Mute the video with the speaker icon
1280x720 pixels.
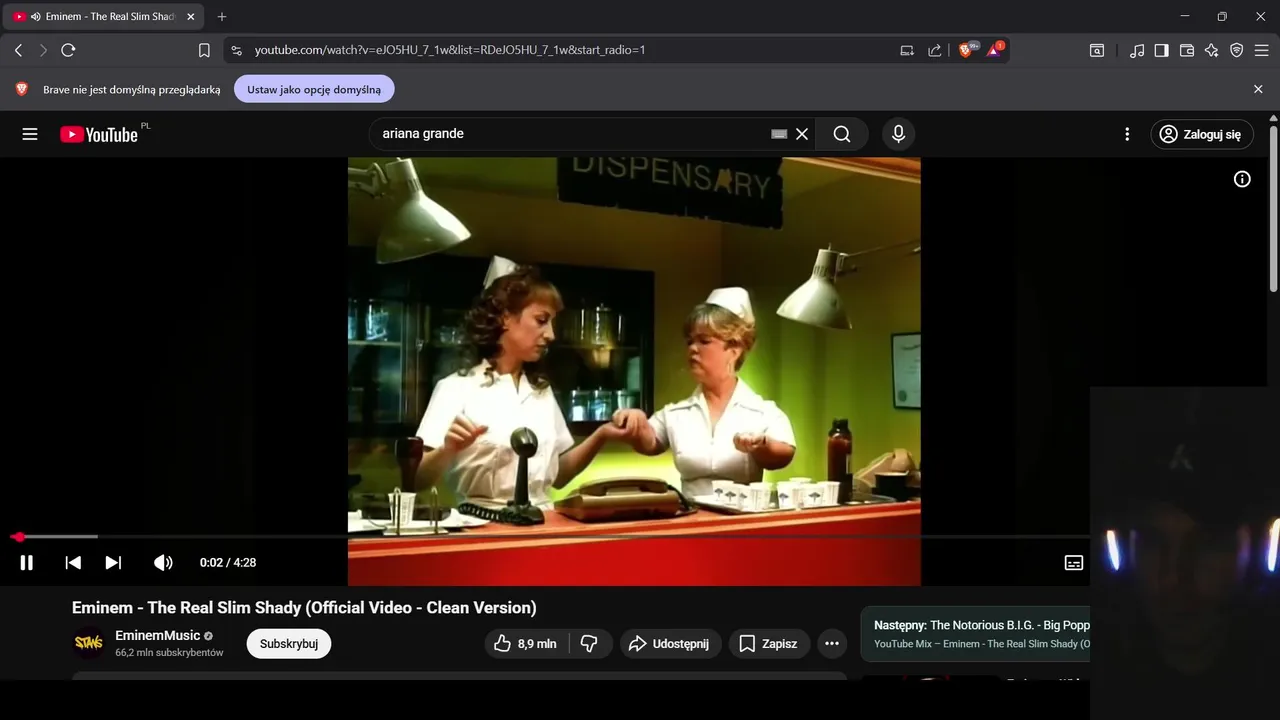[163, 563]
